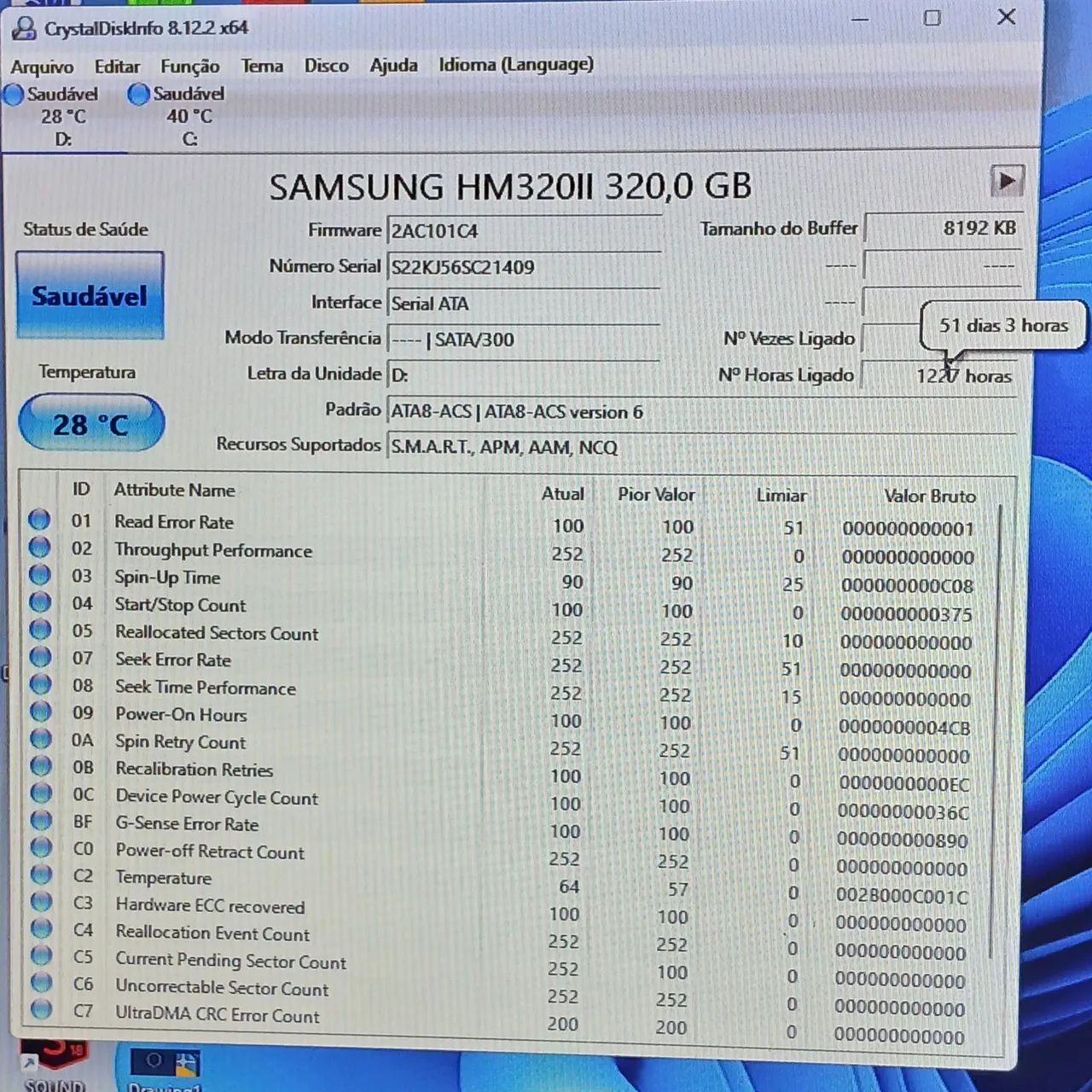This screenshot has height=1092, width=1092.
Task: Click the Recursos Suportados field
Action: (701, 447)
